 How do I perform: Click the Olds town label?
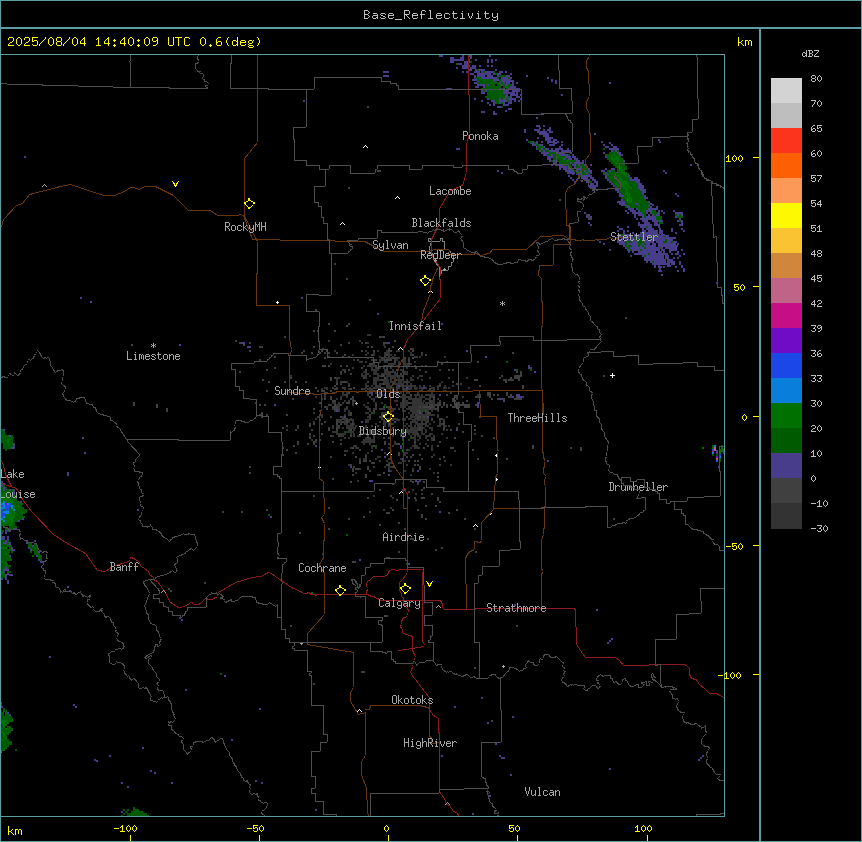pyautogui.click(x=388, y=394)
